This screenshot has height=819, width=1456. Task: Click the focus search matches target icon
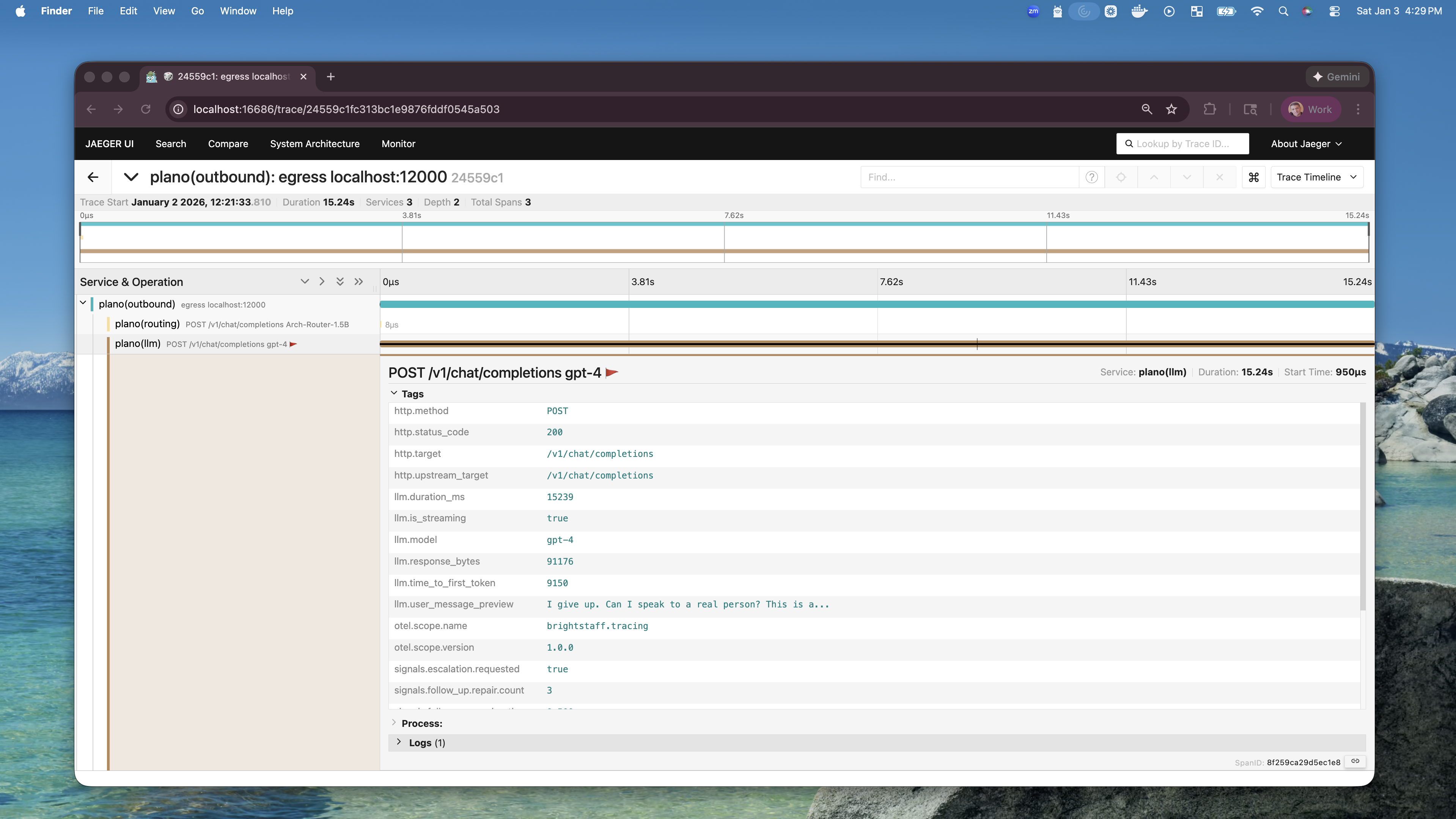click(x=1121, y=177)
